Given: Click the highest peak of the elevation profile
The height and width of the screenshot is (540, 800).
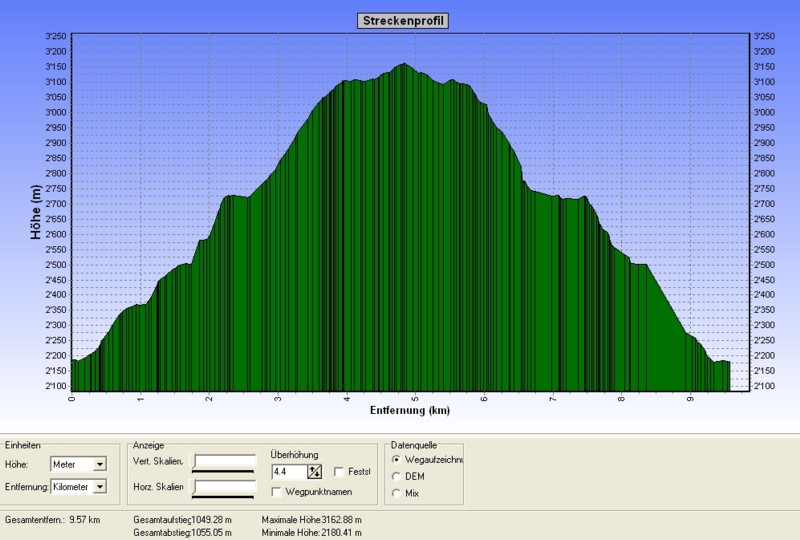Looking at the screenshot, I should (x=403, y=65).
